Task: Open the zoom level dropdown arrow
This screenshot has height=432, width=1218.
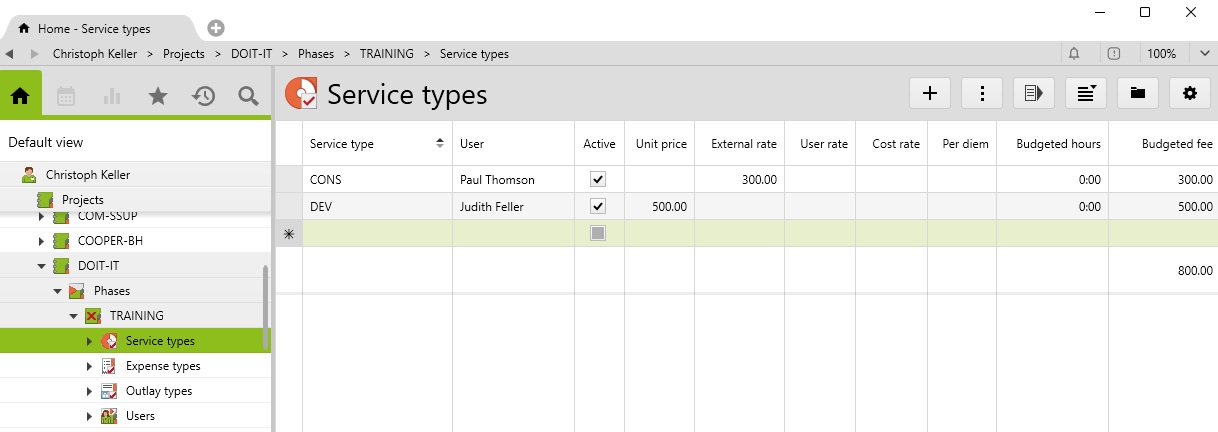Action: [x=1204, y=53]
